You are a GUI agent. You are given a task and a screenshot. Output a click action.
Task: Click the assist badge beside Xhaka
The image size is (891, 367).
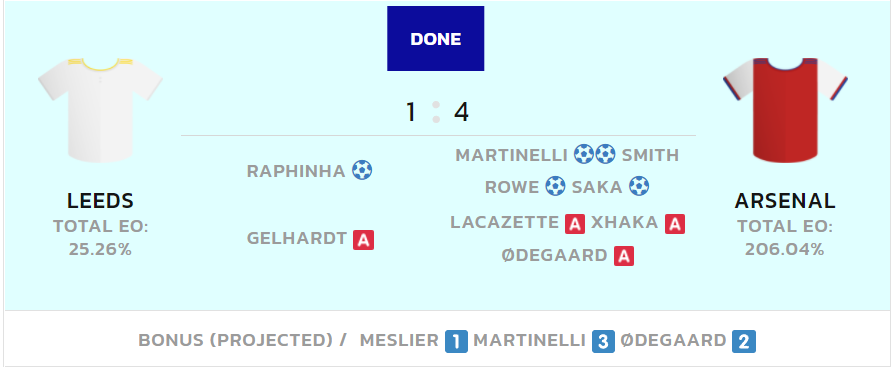pyautogui.click(x=675, y=224)
